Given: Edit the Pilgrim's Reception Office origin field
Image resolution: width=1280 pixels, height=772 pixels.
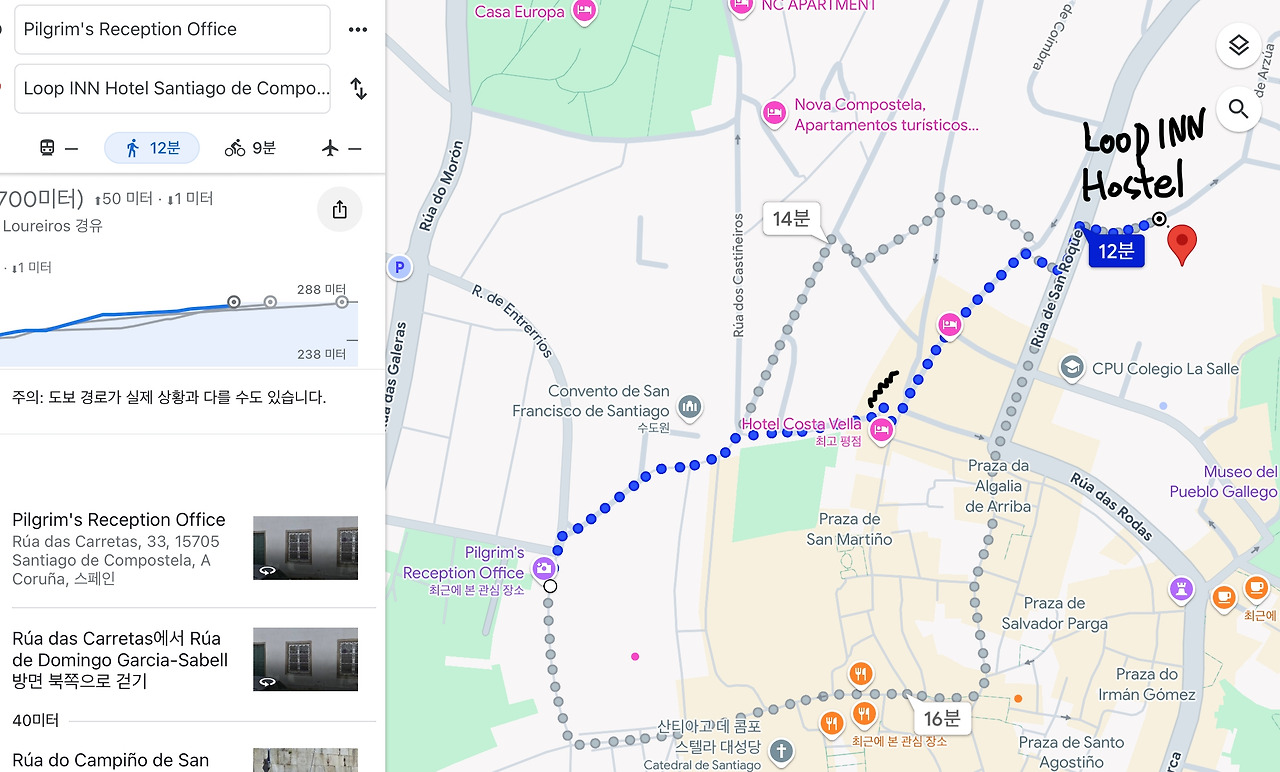Looking at the screenshot, I should click(x=172, y=30).
